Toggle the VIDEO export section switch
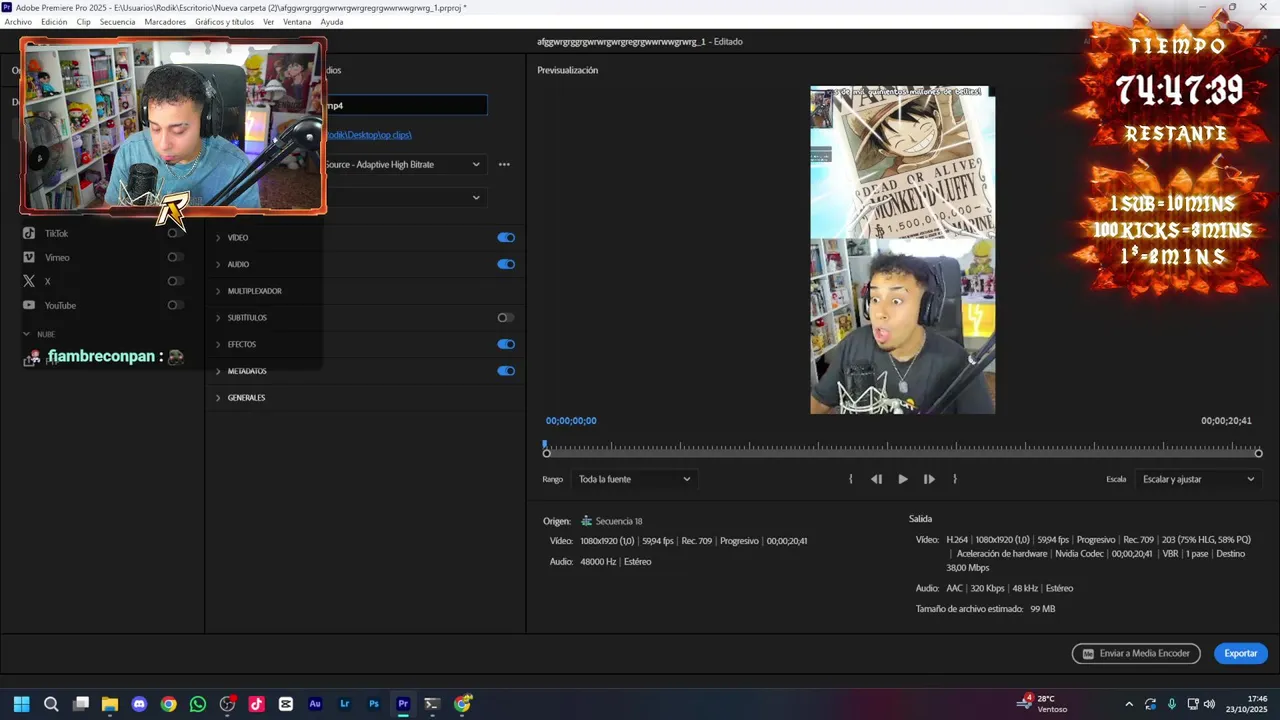 (x=506, y=238)
